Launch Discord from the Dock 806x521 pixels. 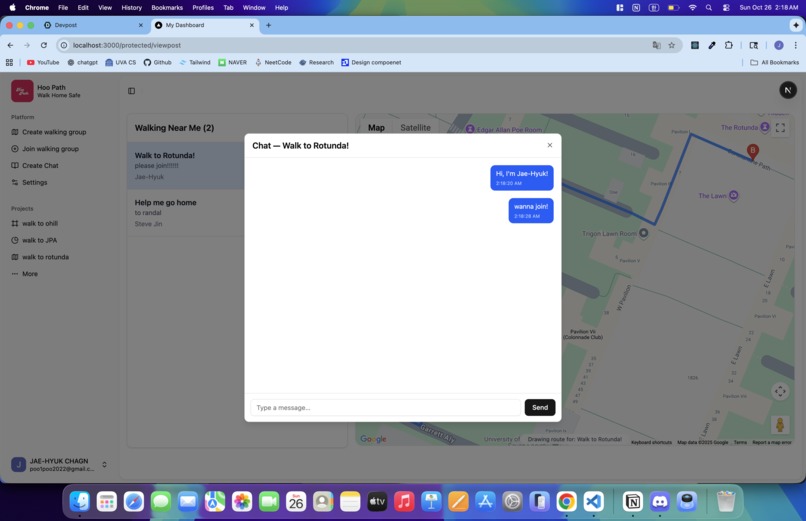tap(660, 501)
